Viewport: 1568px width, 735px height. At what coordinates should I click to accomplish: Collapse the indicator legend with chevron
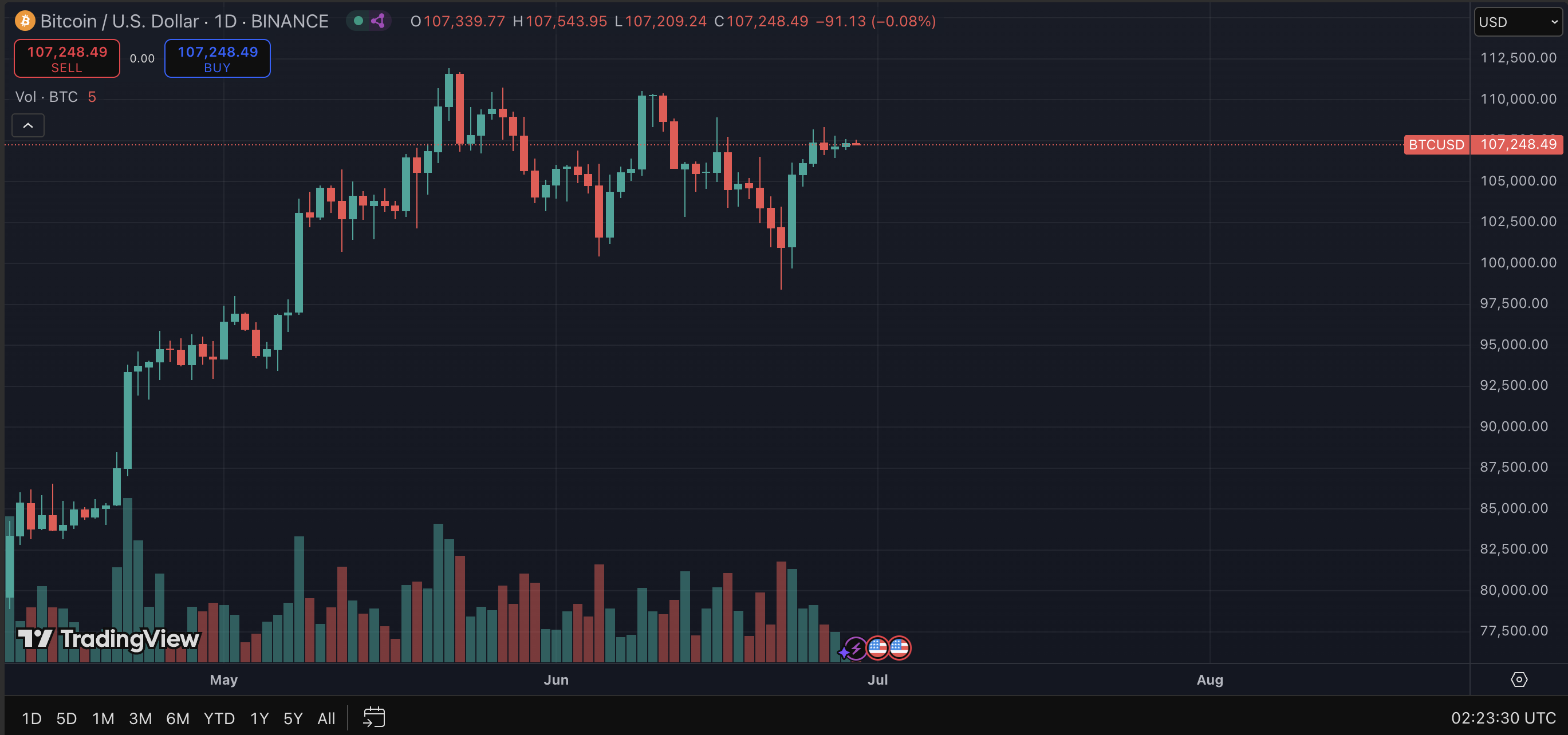28,125
